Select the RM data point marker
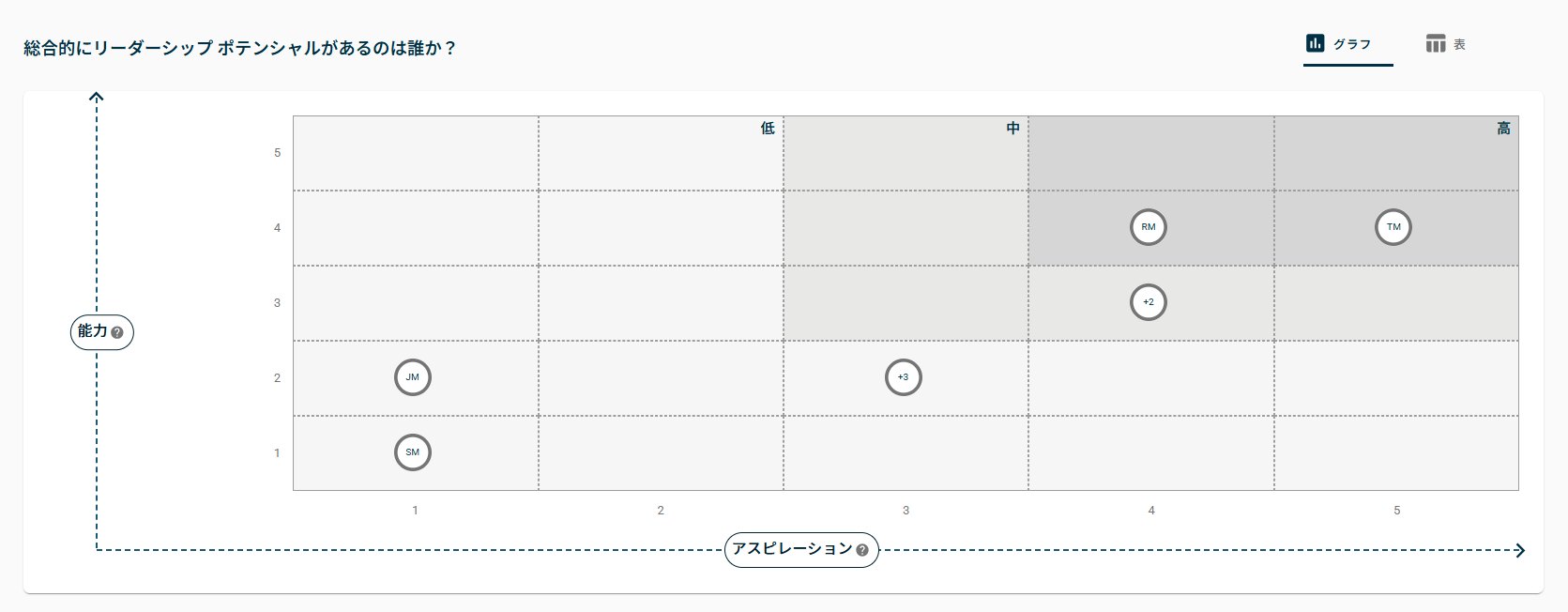1568x612 pixels. tap(1149, 227)
